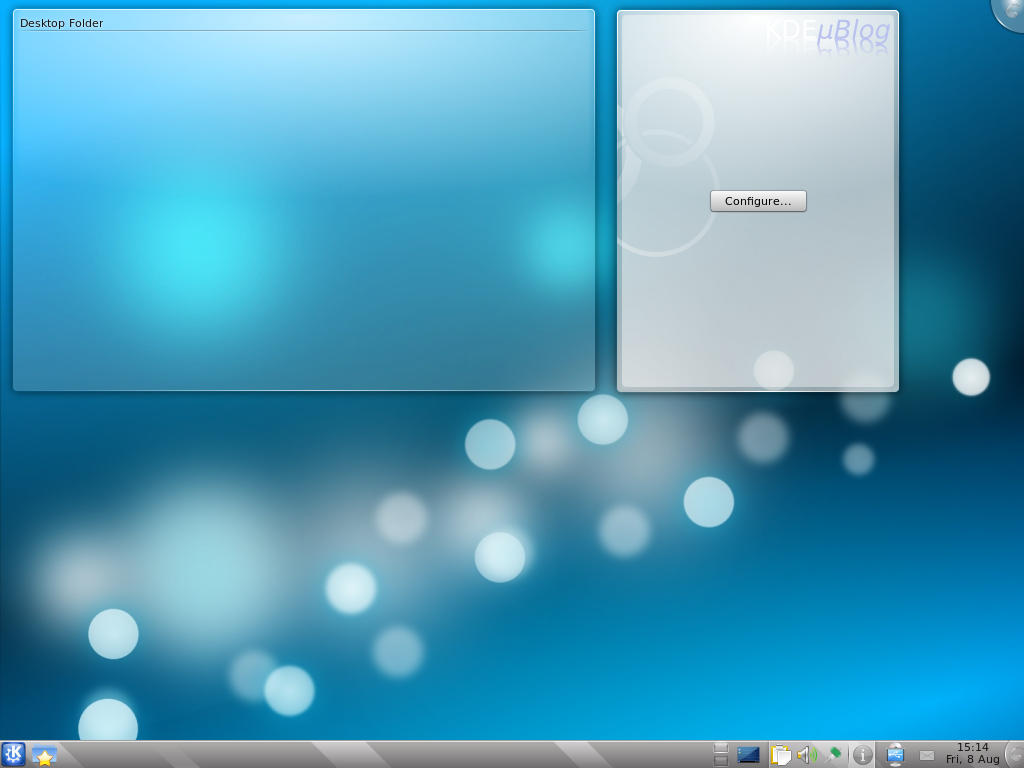Open the USB device notifier icon
The height and width of the screenshot is (768, 1024).
click(x=895, y=755)
